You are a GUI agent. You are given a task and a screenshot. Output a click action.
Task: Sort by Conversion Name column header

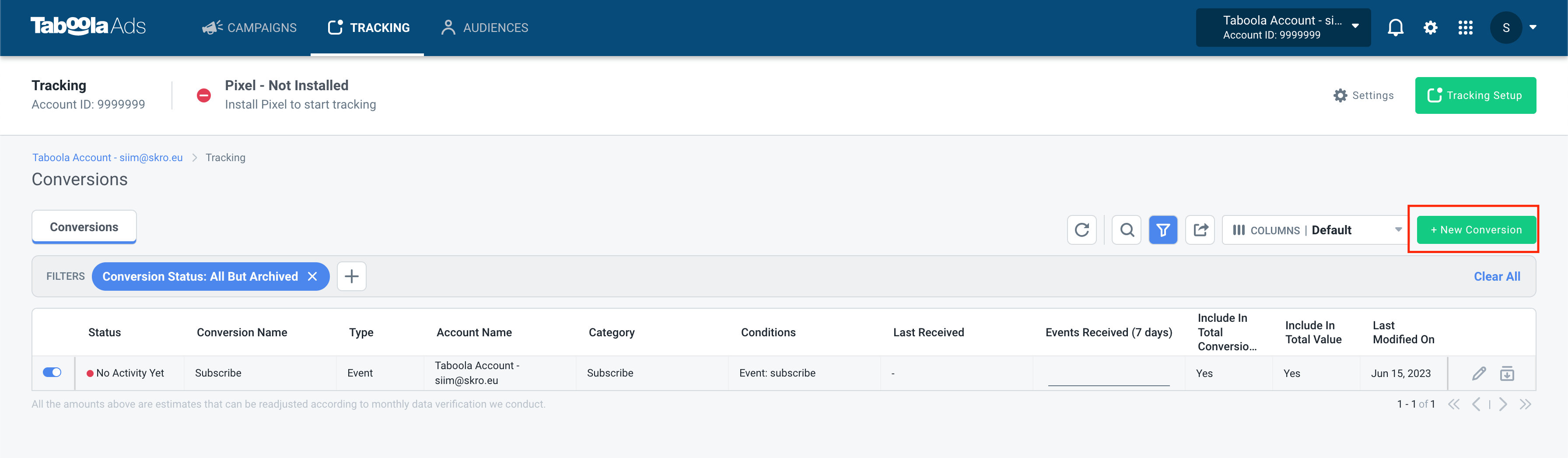click(x=241, y=332)
